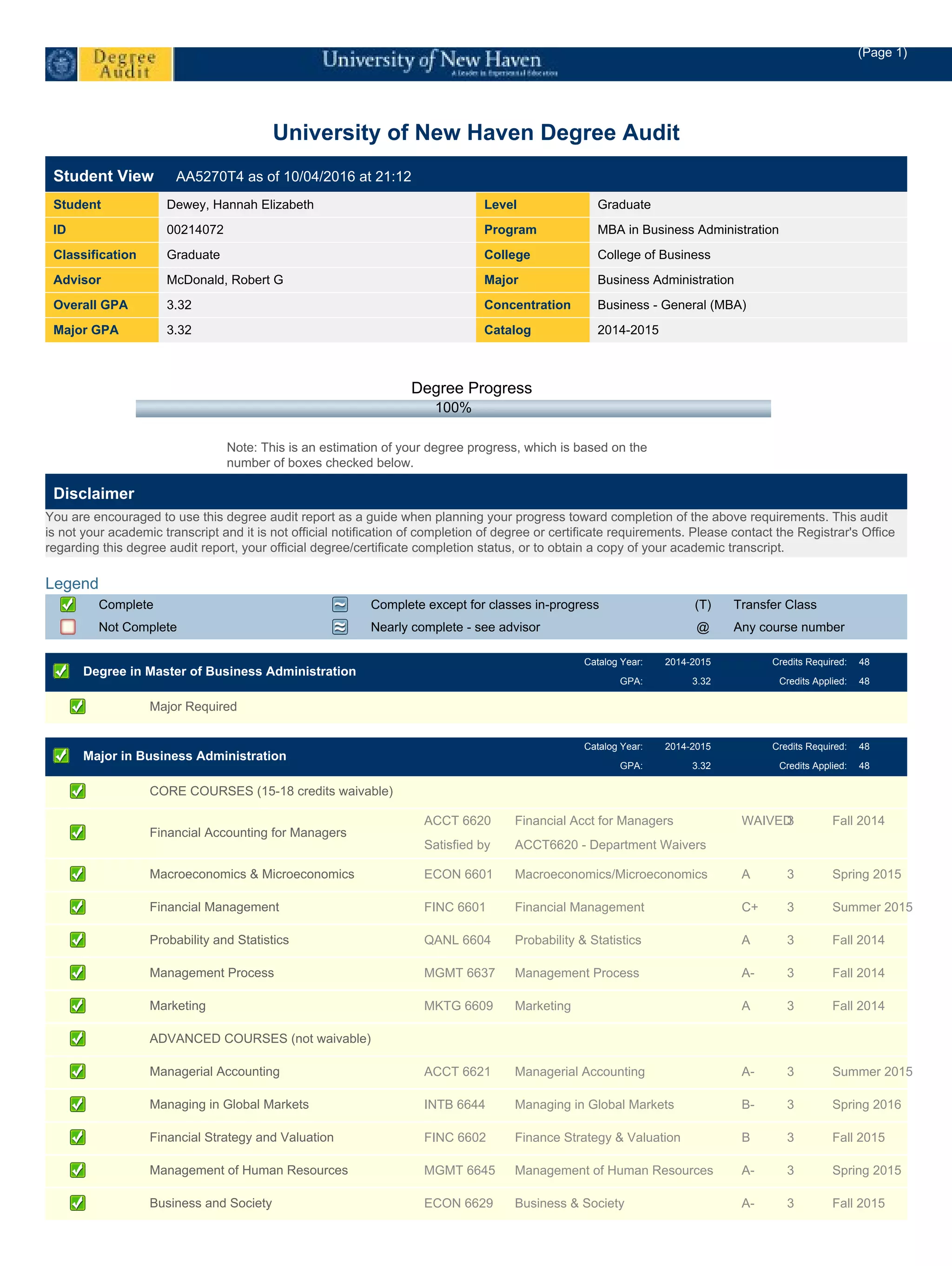Click the university seal logo icon
The height and width of the screenshot is (1266, 952).
(61, 64)
